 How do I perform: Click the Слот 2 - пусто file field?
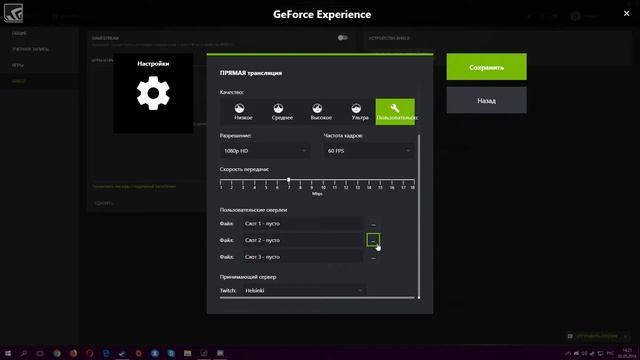[x=302, y=240]
